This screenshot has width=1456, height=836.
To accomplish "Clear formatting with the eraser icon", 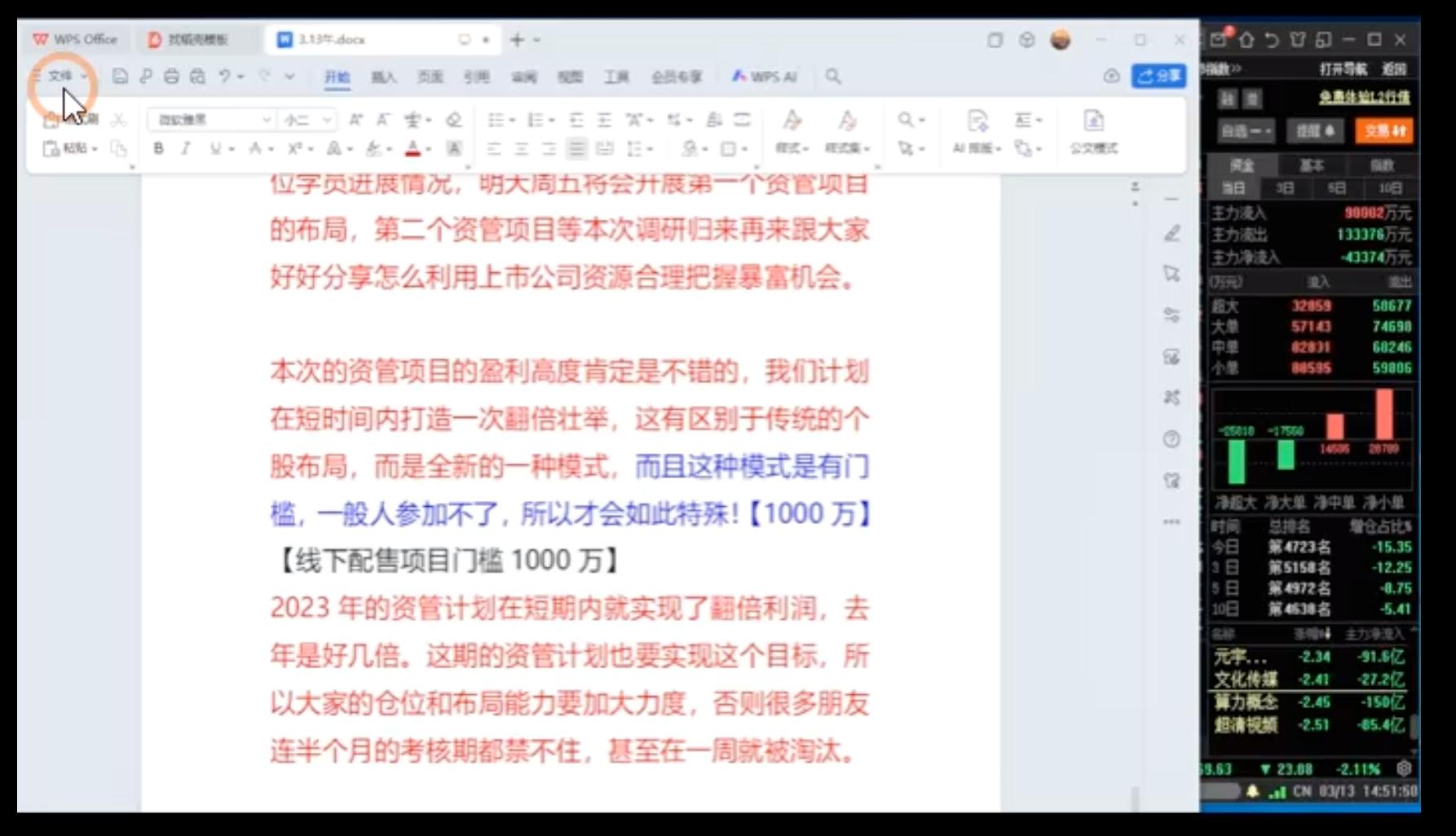I will click(x=454, y=119).
